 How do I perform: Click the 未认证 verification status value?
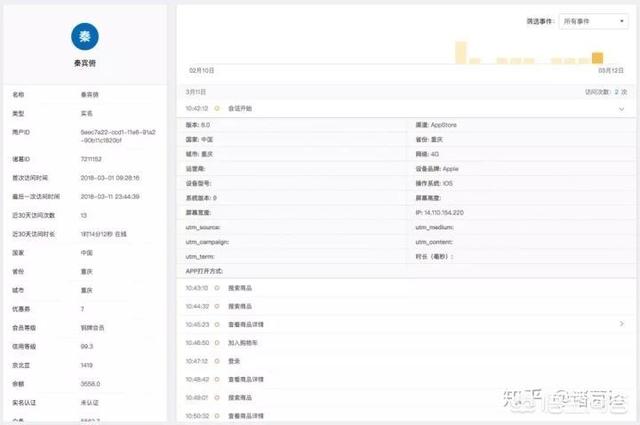tap(90, 403)
